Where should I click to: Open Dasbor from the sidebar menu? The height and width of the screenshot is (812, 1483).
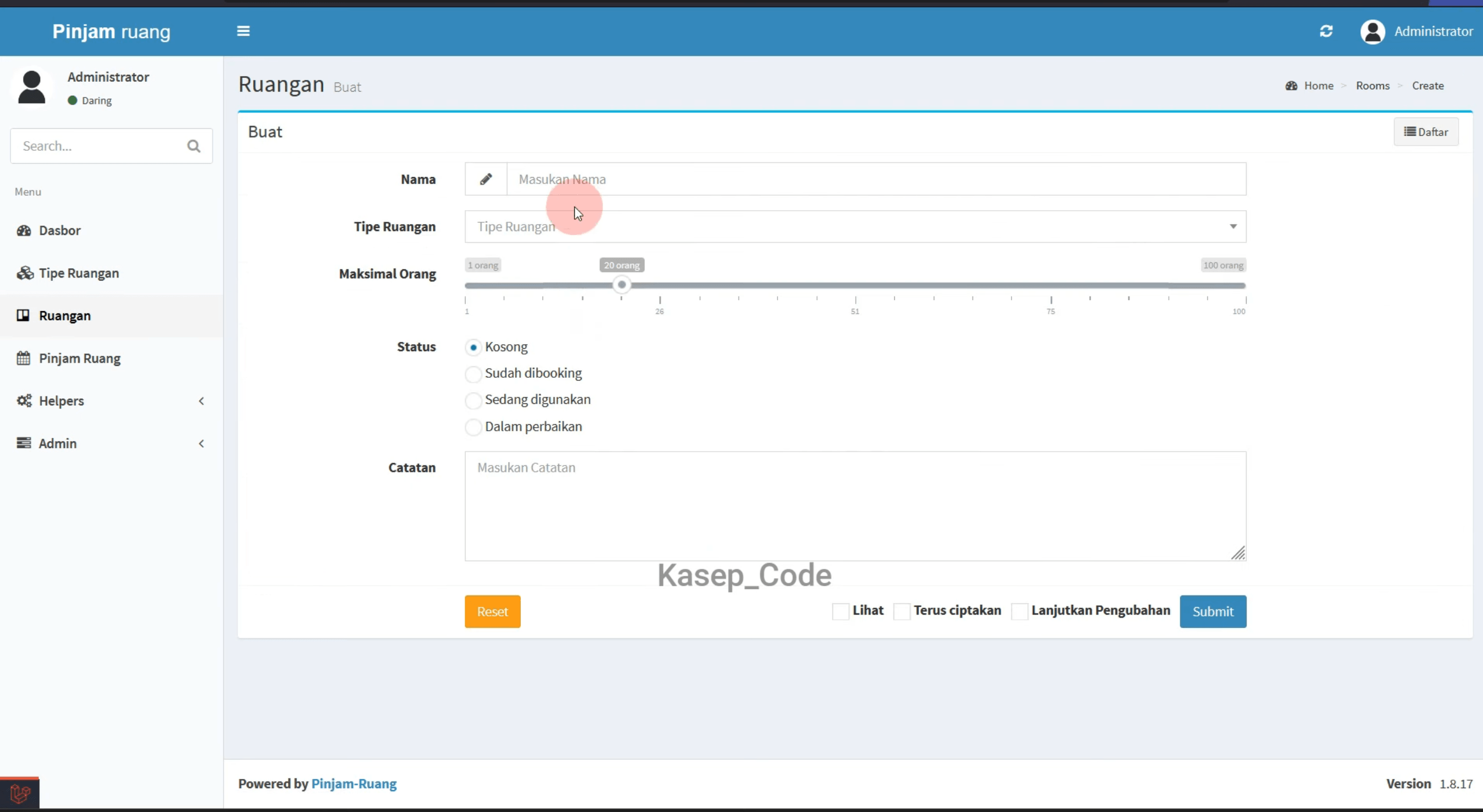(x=111, y=230)
